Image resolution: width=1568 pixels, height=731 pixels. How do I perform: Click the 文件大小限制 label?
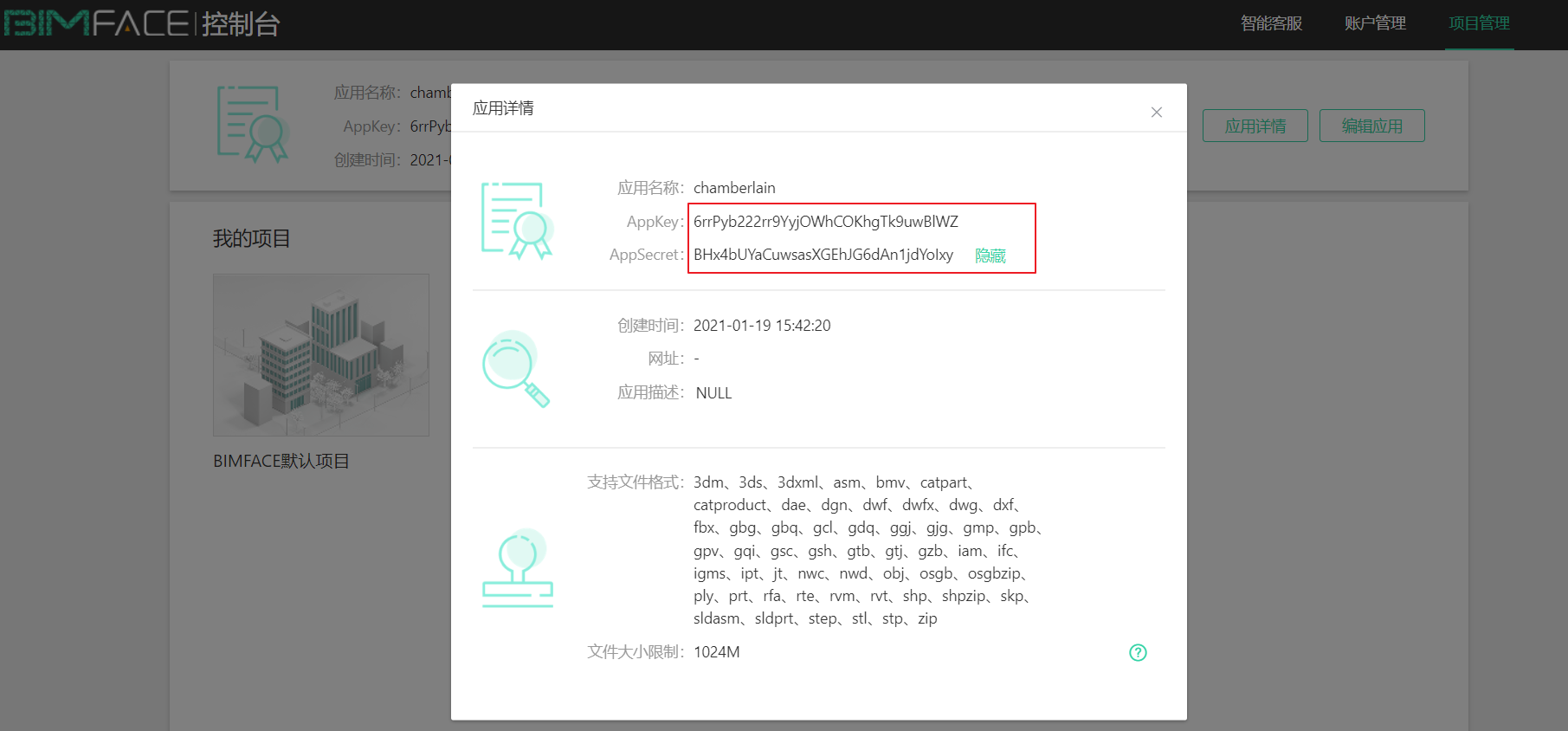click(x=636, y=652)
